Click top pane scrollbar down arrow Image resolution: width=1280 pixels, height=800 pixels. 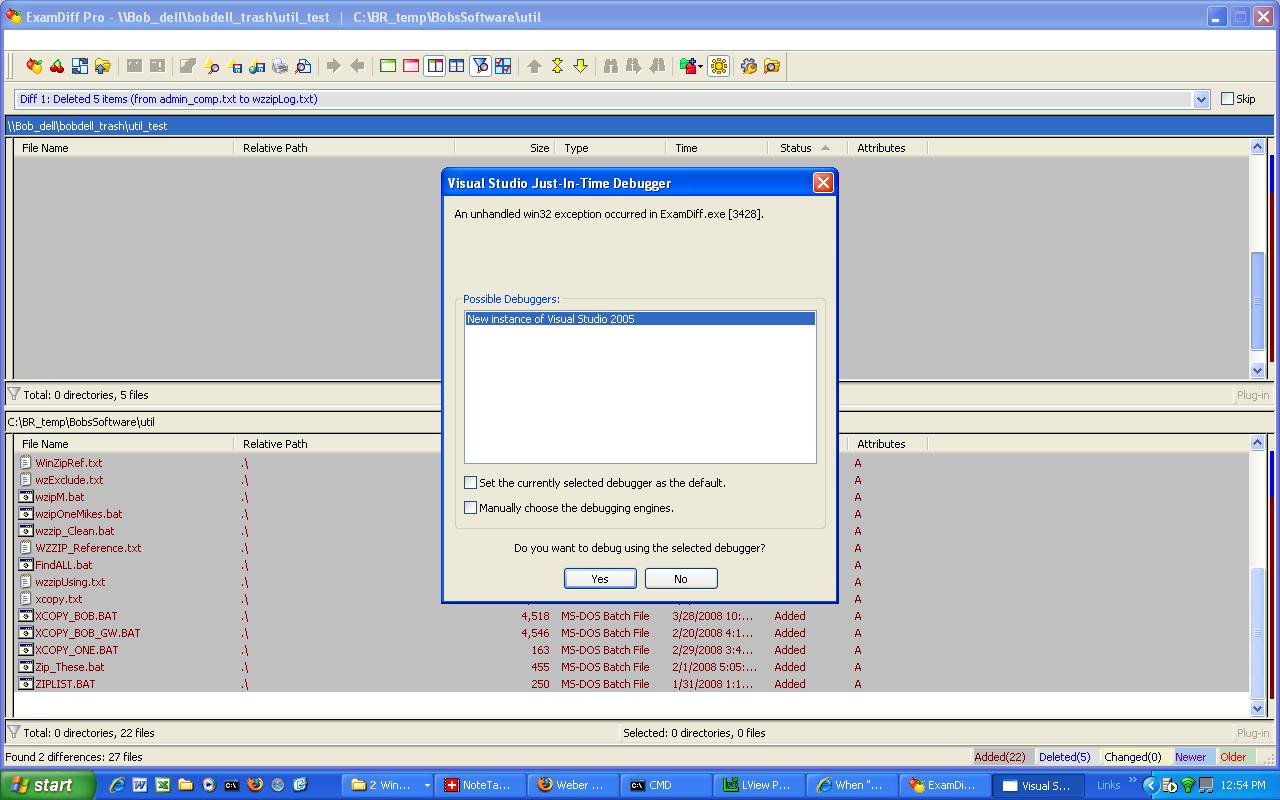coord(1257,370)
